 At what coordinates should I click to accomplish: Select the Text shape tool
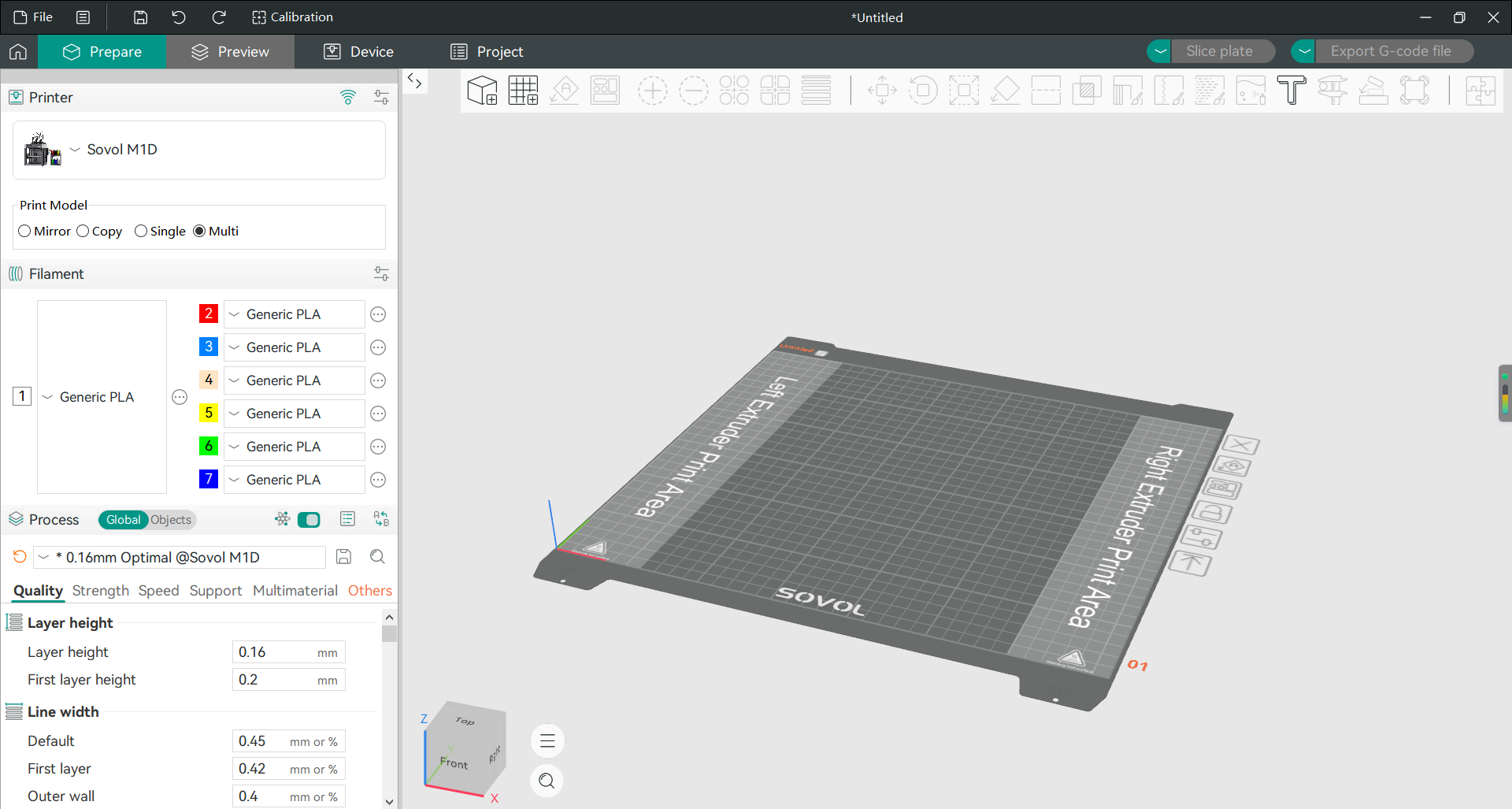point(1291,91)
